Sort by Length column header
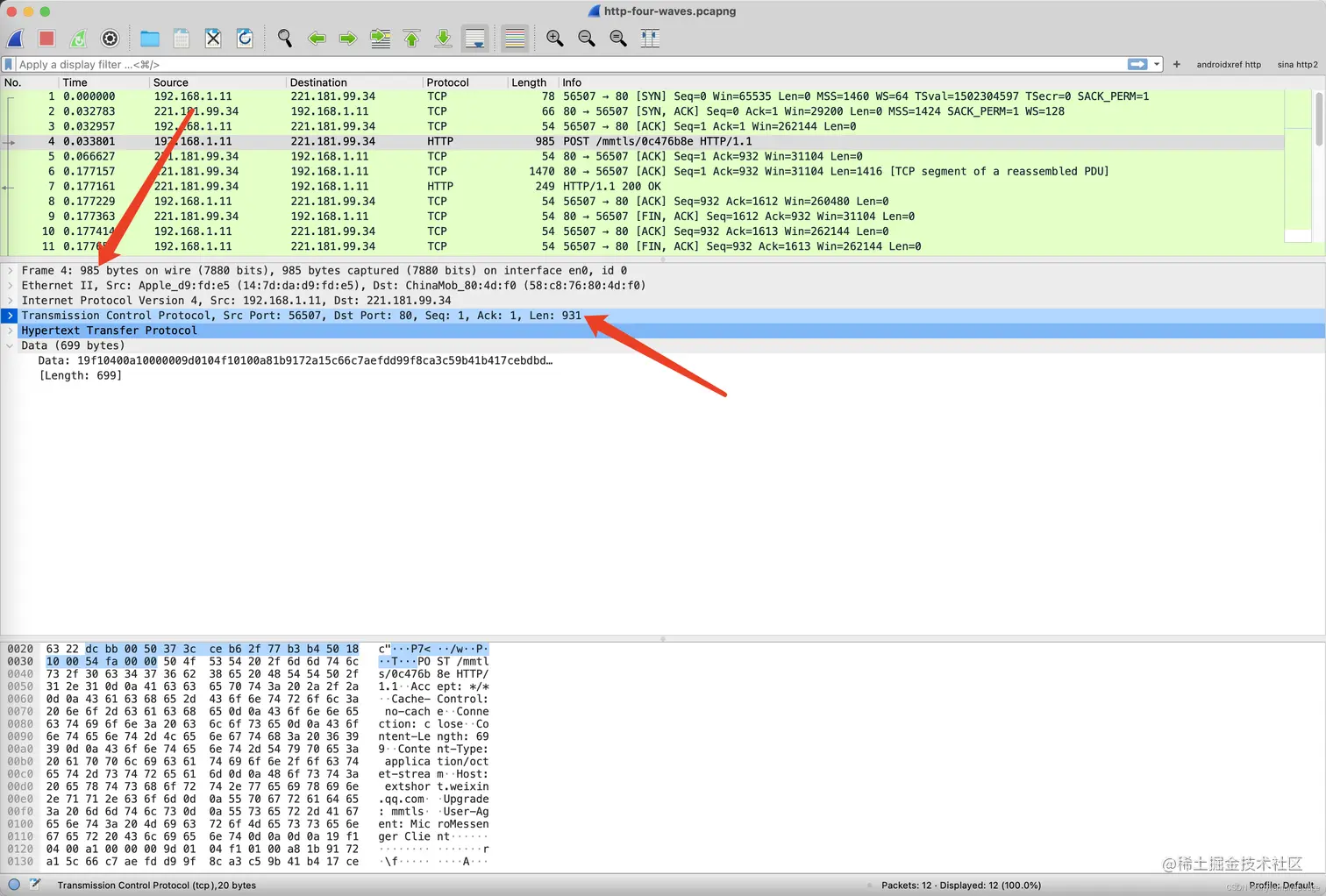This screenshot has width=1326, height=896. 533,82
